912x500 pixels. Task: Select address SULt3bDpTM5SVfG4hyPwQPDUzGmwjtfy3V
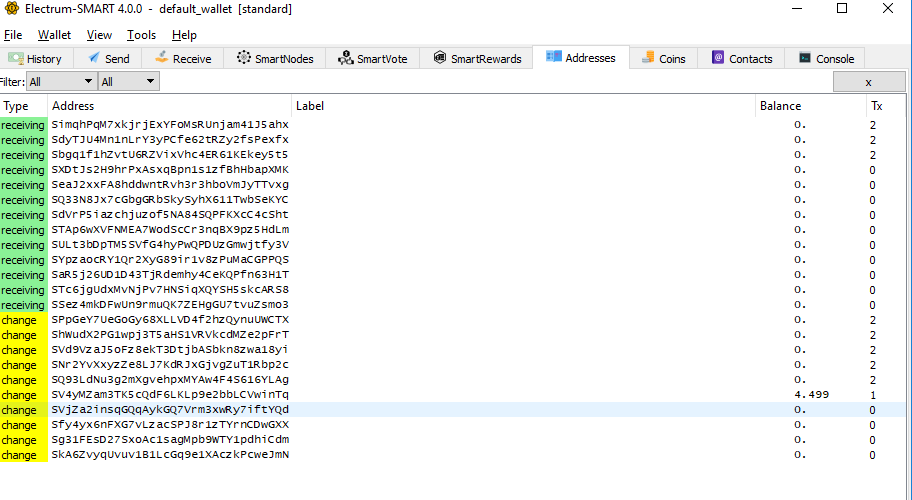pos(170,245)
